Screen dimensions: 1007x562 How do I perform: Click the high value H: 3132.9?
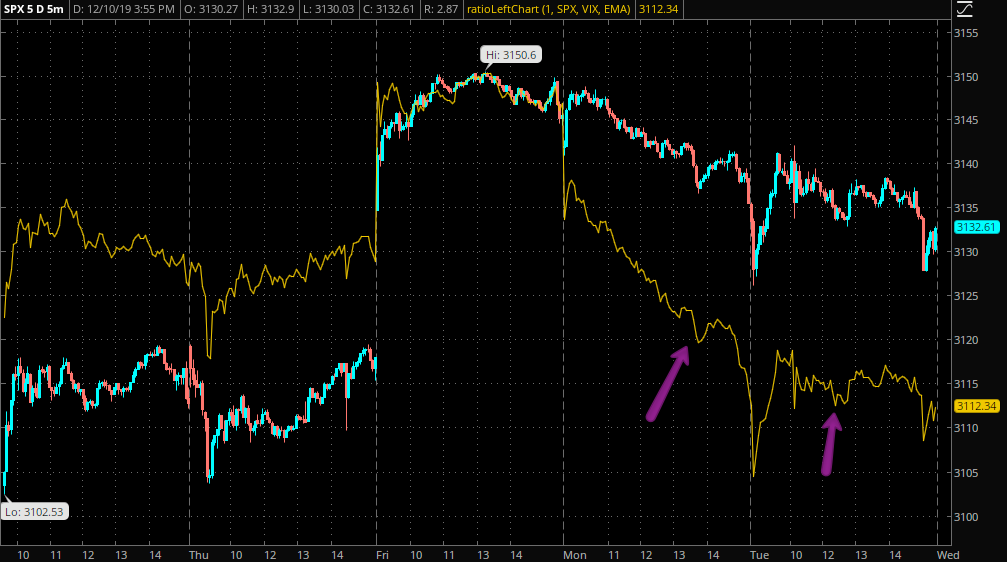(270, 9)
